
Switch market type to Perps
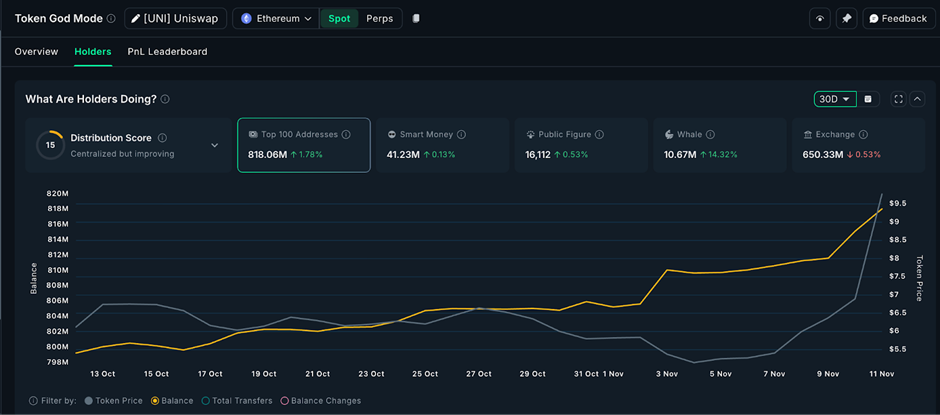pos(379,19)
